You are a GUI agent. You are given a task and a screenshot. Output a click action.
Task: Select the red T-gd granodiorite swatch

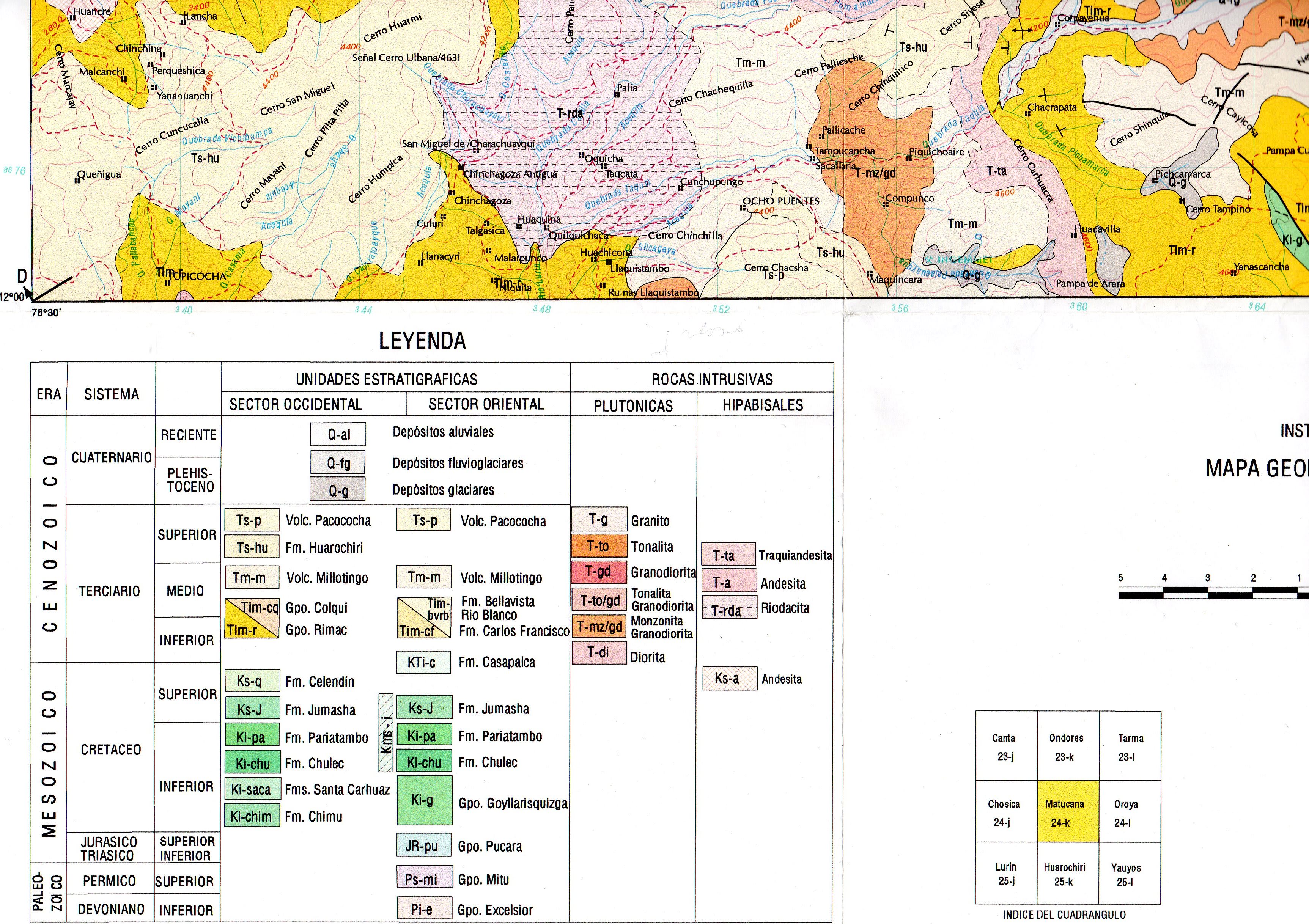point(599,572)
